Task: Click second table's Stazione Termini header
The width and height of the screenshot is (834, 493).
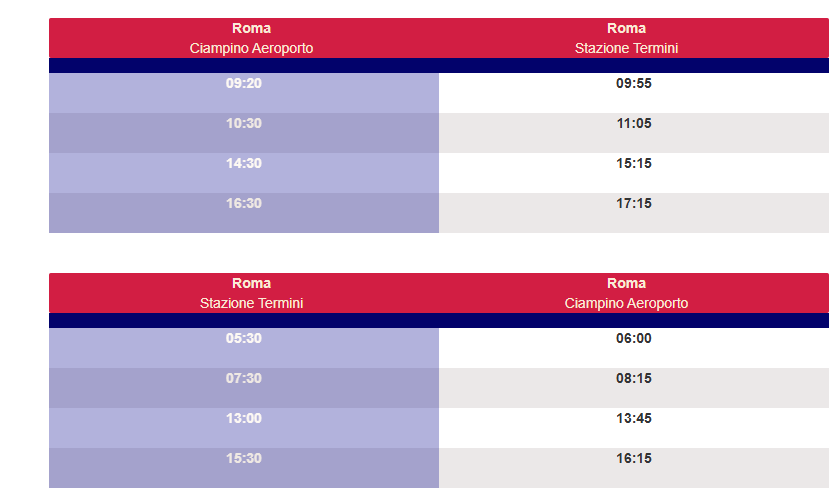Action: tap(251, 303)
